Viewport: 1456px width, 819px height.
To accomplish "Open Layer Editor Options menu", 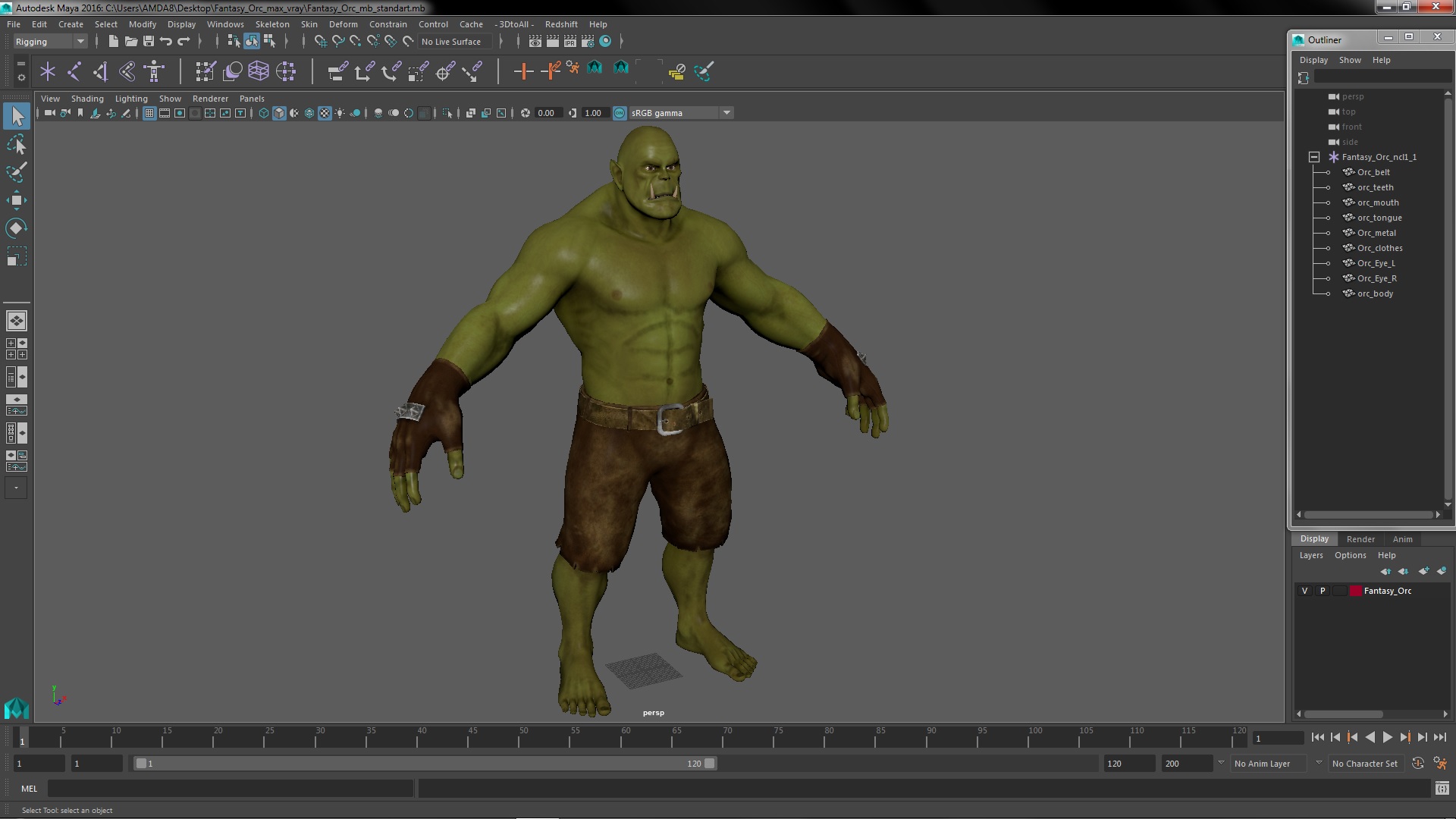I will [x=1350, y=555].
